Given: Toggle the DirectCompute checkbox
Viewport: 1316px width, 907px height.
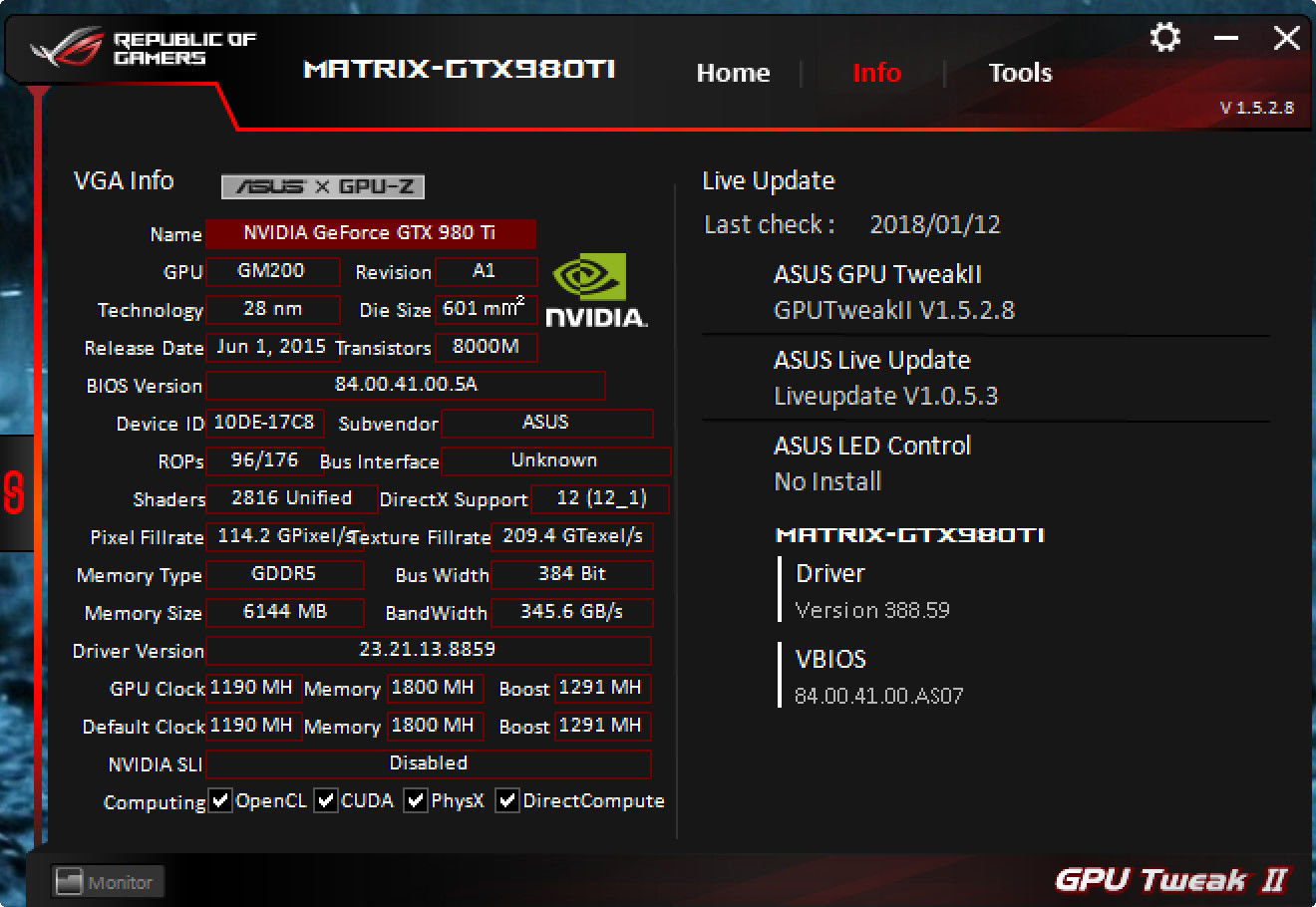Looking at the screenshot, I should pyautogui.click(x=507, y=800).
